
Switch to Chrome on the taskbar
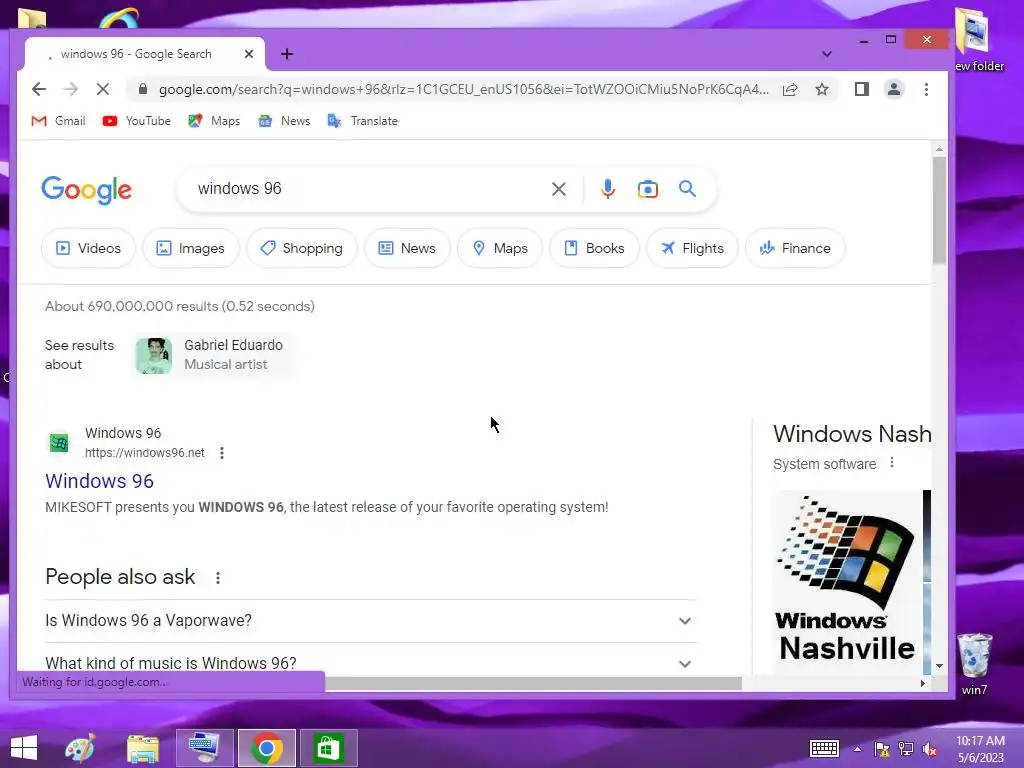point(266,748)
